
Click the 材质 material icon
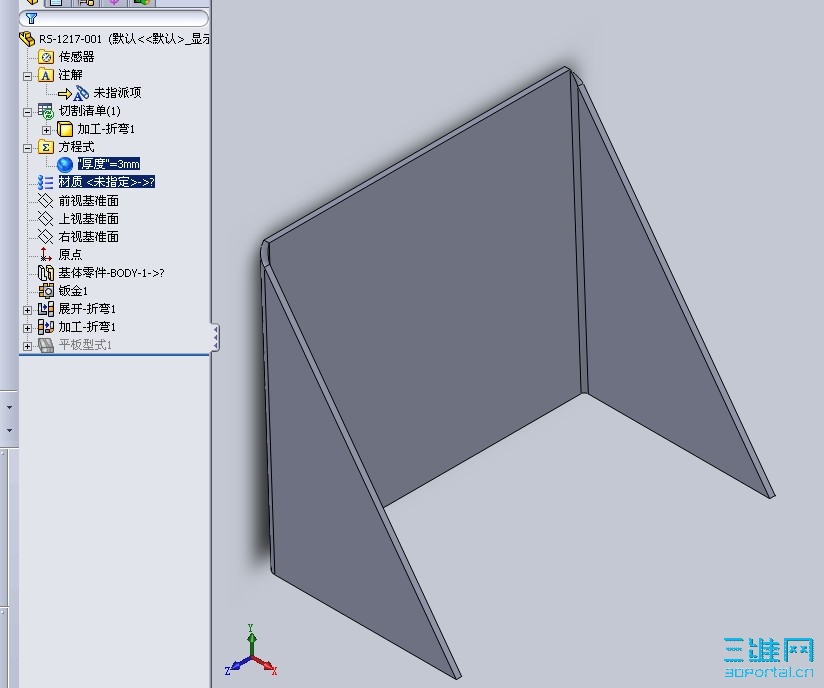point(46,182)
